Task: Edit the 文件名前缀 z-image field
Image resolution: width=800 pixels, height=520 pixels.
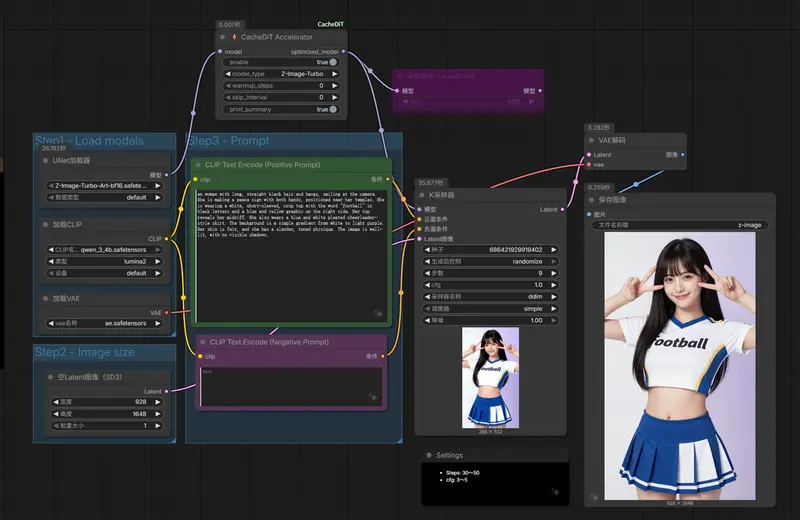Action: 680,225
